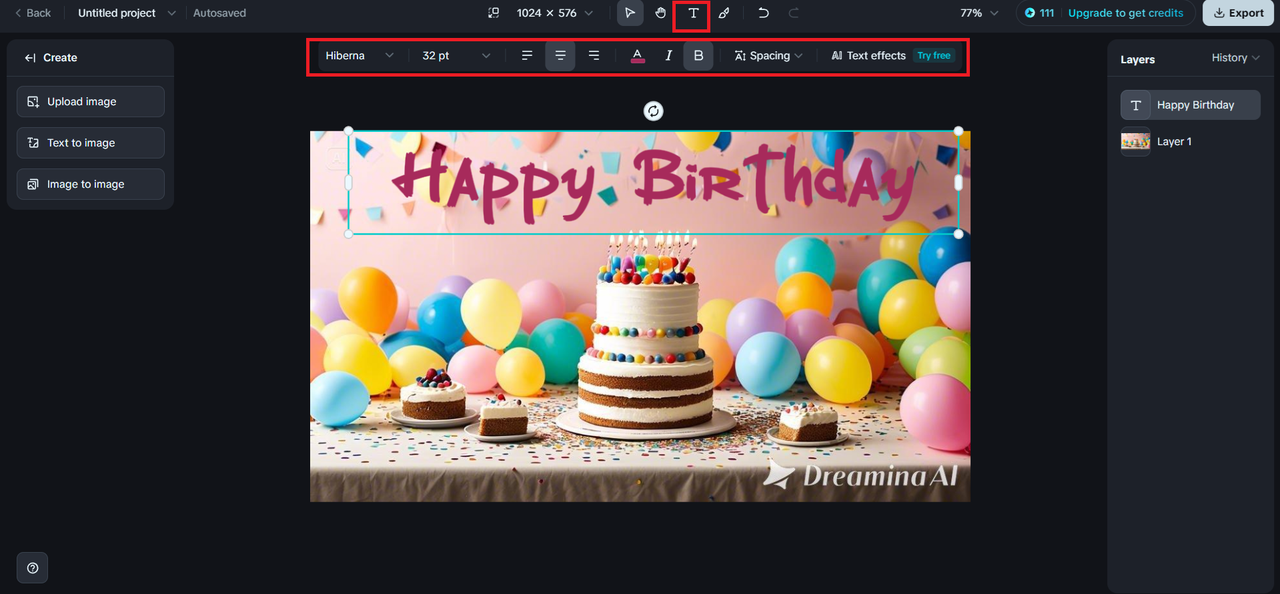
Task: Collapse the Create panel
Action: point(30,58)
